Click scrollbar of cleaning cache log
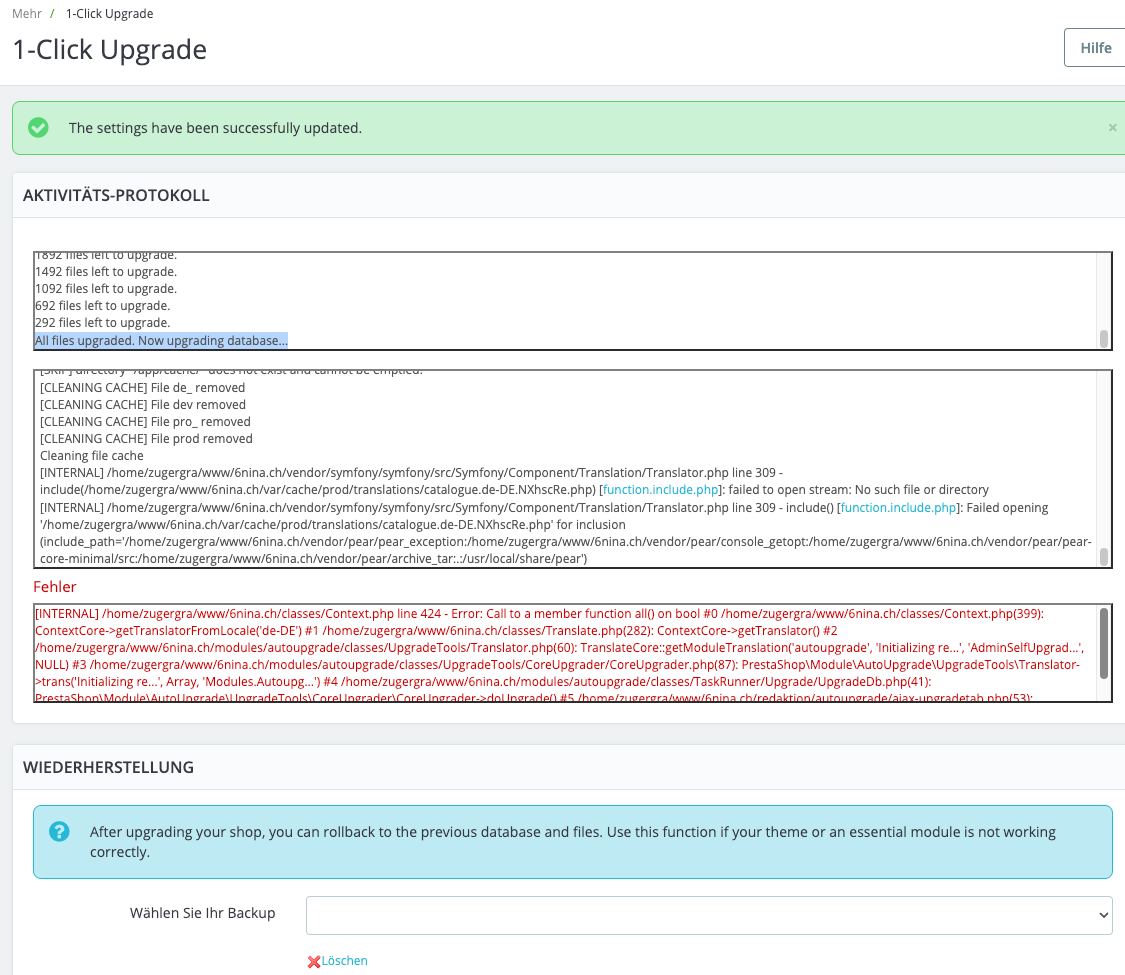 (x=1103, y=556)
